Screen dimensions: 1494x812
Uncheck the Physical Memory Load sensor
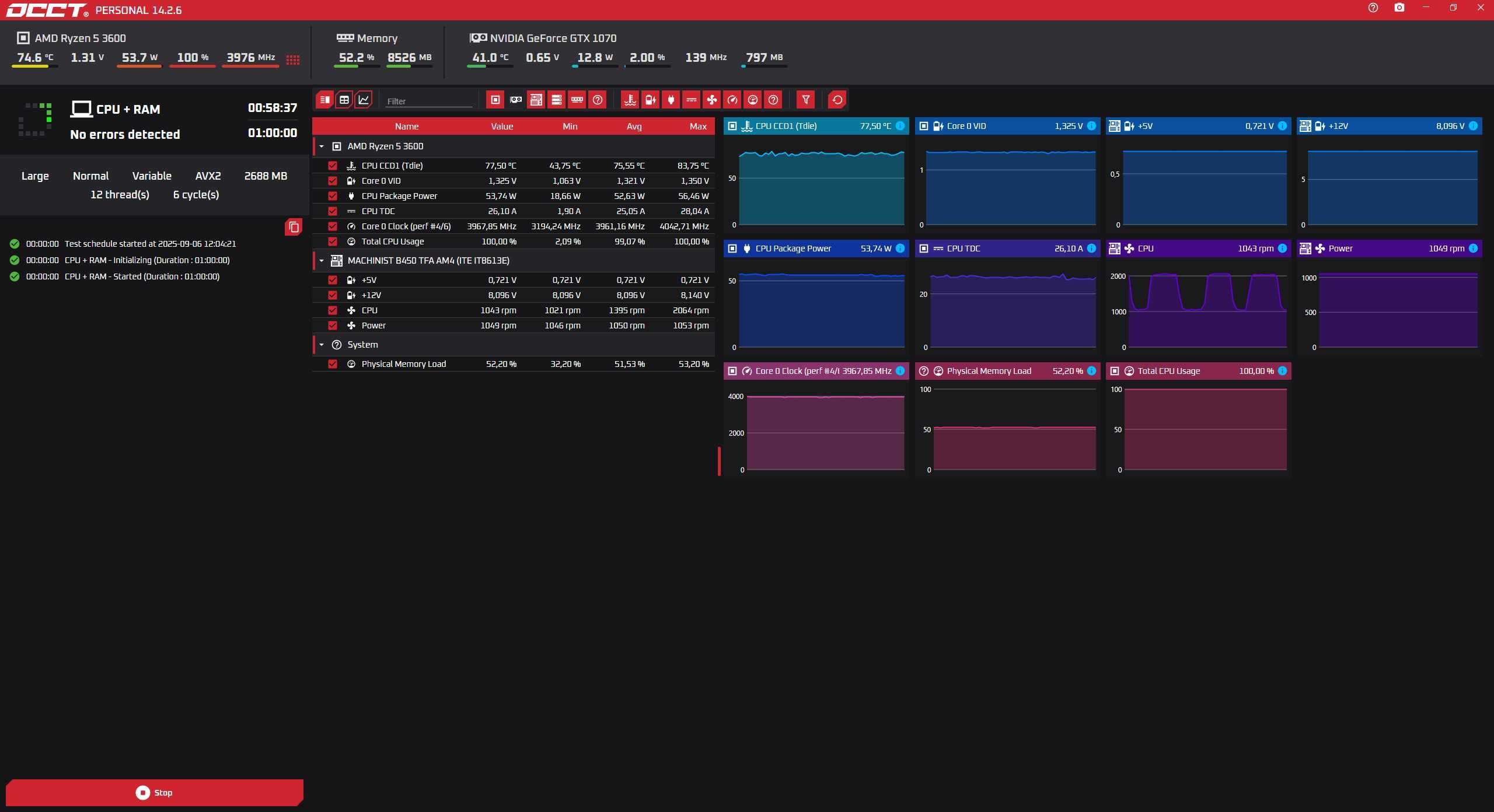pyautogui.click(x=333, y=364)
